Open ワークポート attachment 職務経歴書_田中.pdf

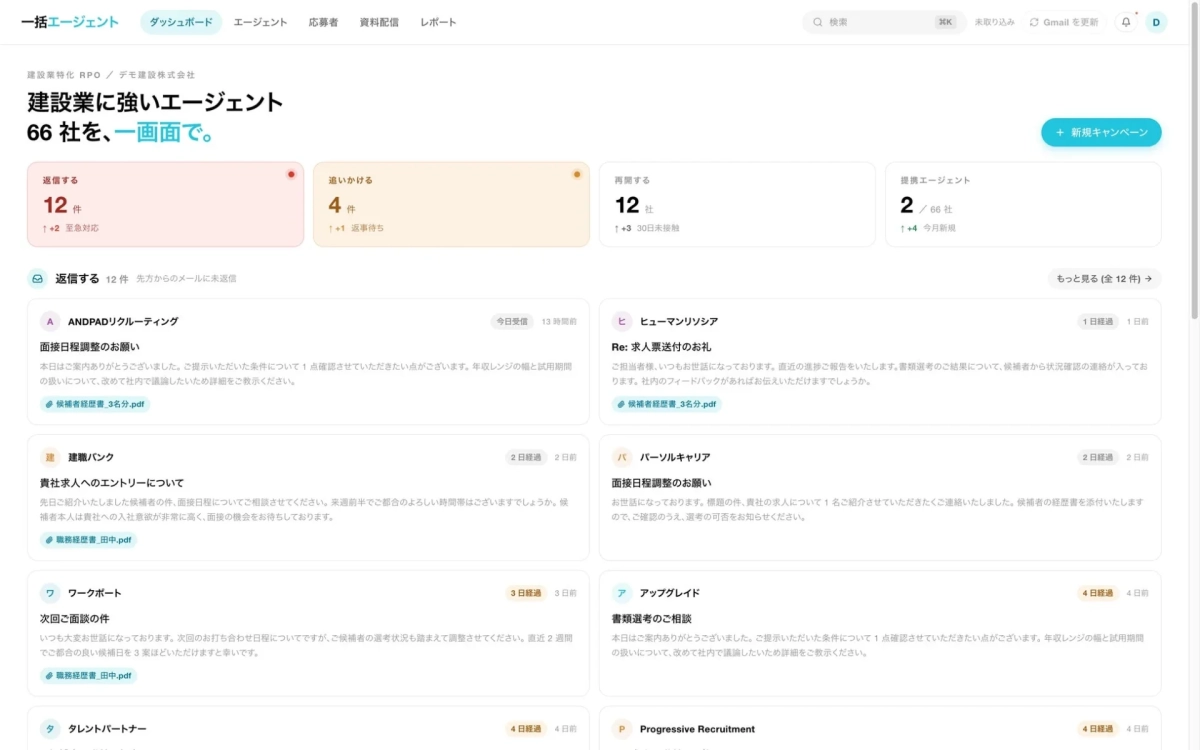88,676
